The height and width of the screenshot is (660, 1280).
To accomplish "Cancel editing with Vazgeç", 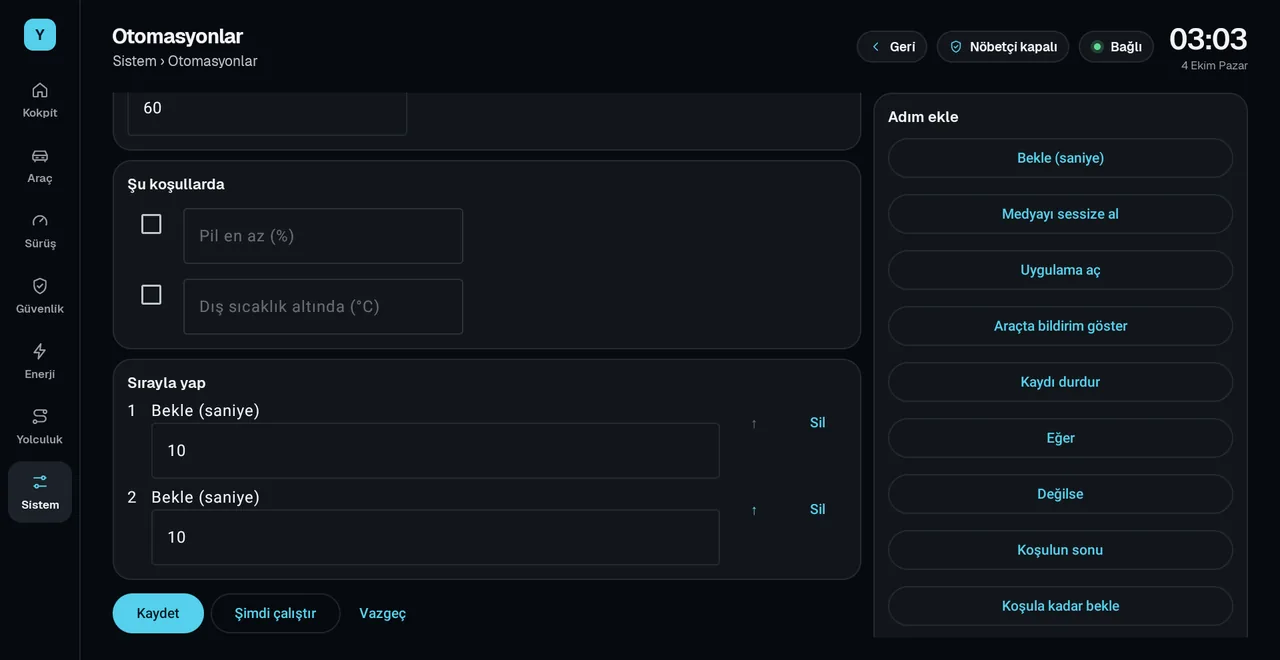I will (x=383, y=614).
